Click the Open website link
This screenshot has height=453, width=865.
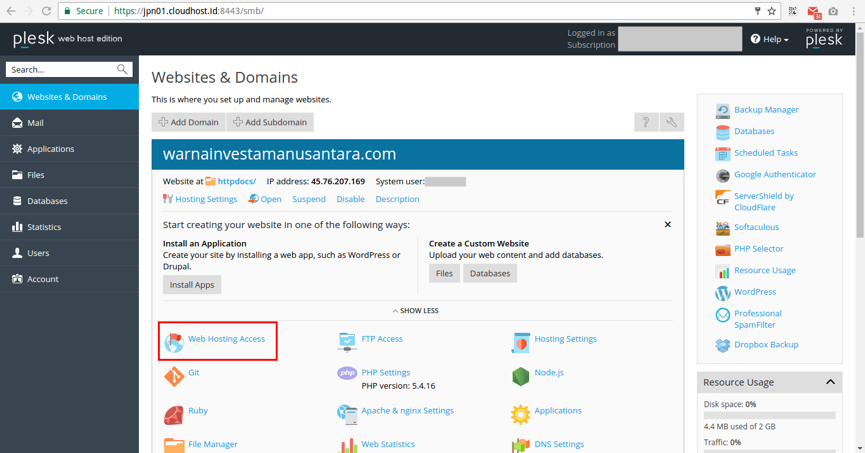(x=271, y=199)
